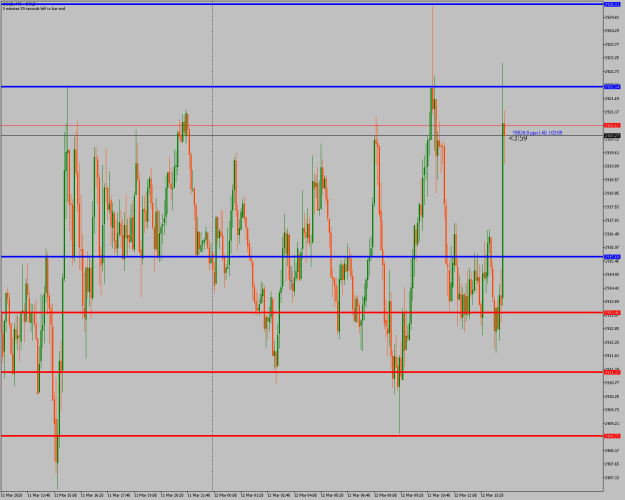Click the black current price tag
Viewport: 625px width, 500px height.
612,136
